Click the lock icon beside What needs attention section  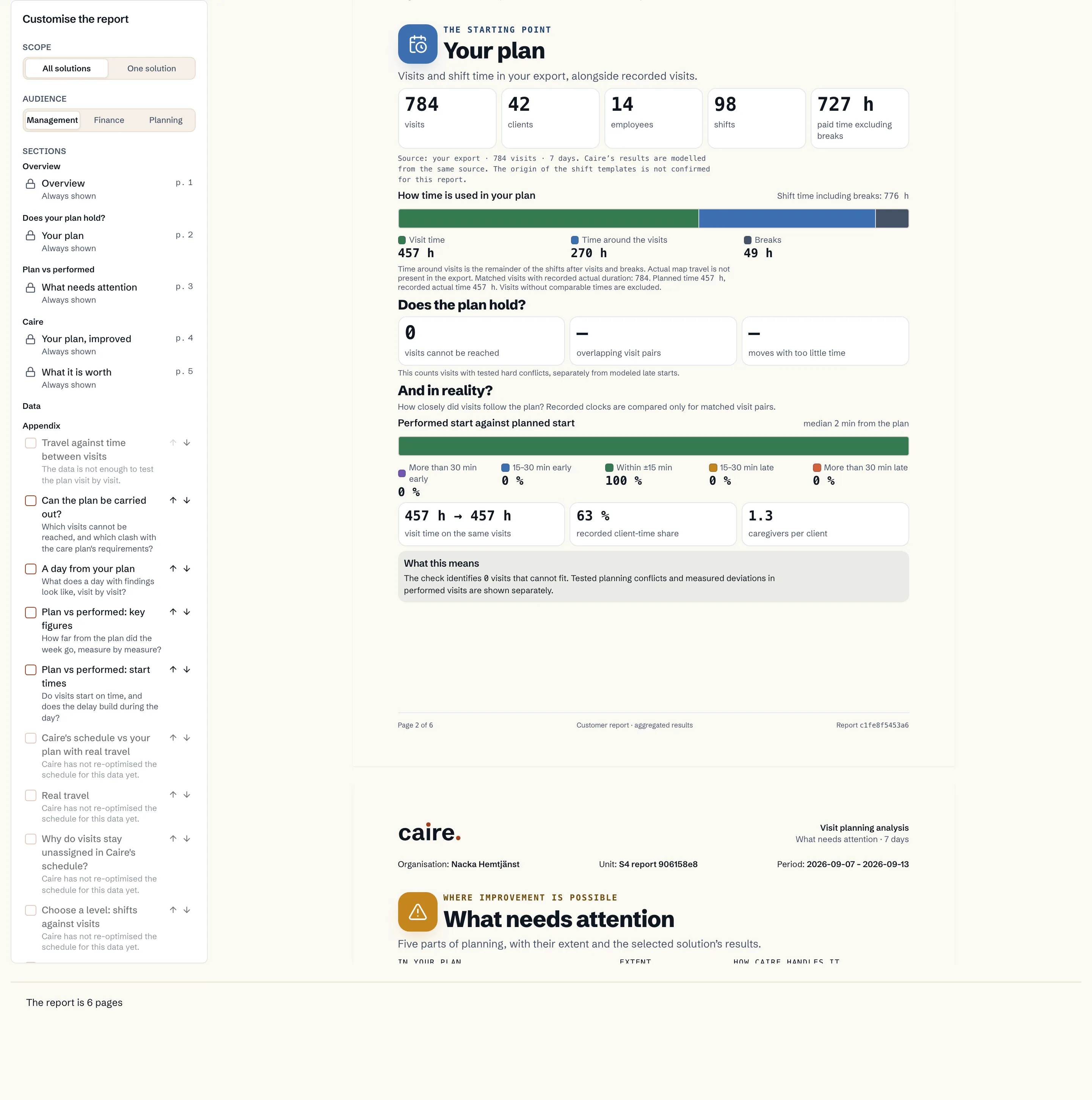[31, 288]
